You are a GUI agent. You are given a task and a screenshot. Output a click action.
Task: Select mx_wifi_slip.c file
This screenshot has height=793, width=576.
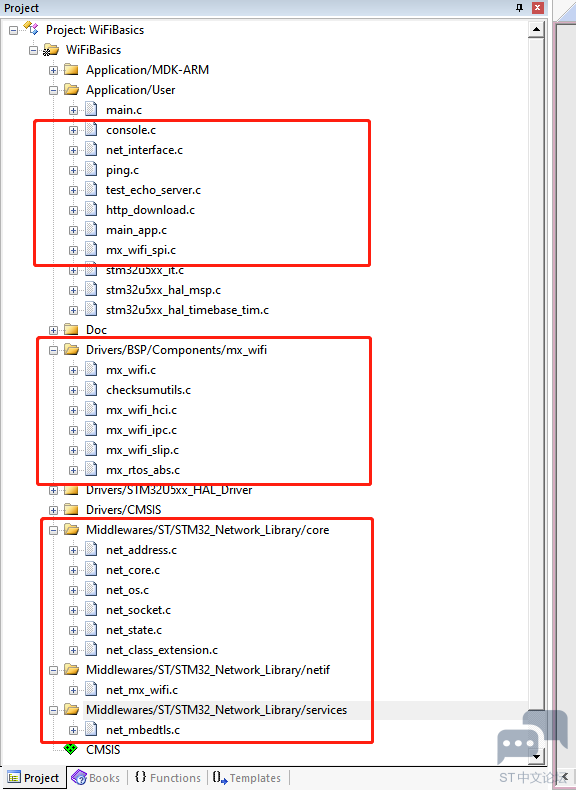click(x=142, y=450)
